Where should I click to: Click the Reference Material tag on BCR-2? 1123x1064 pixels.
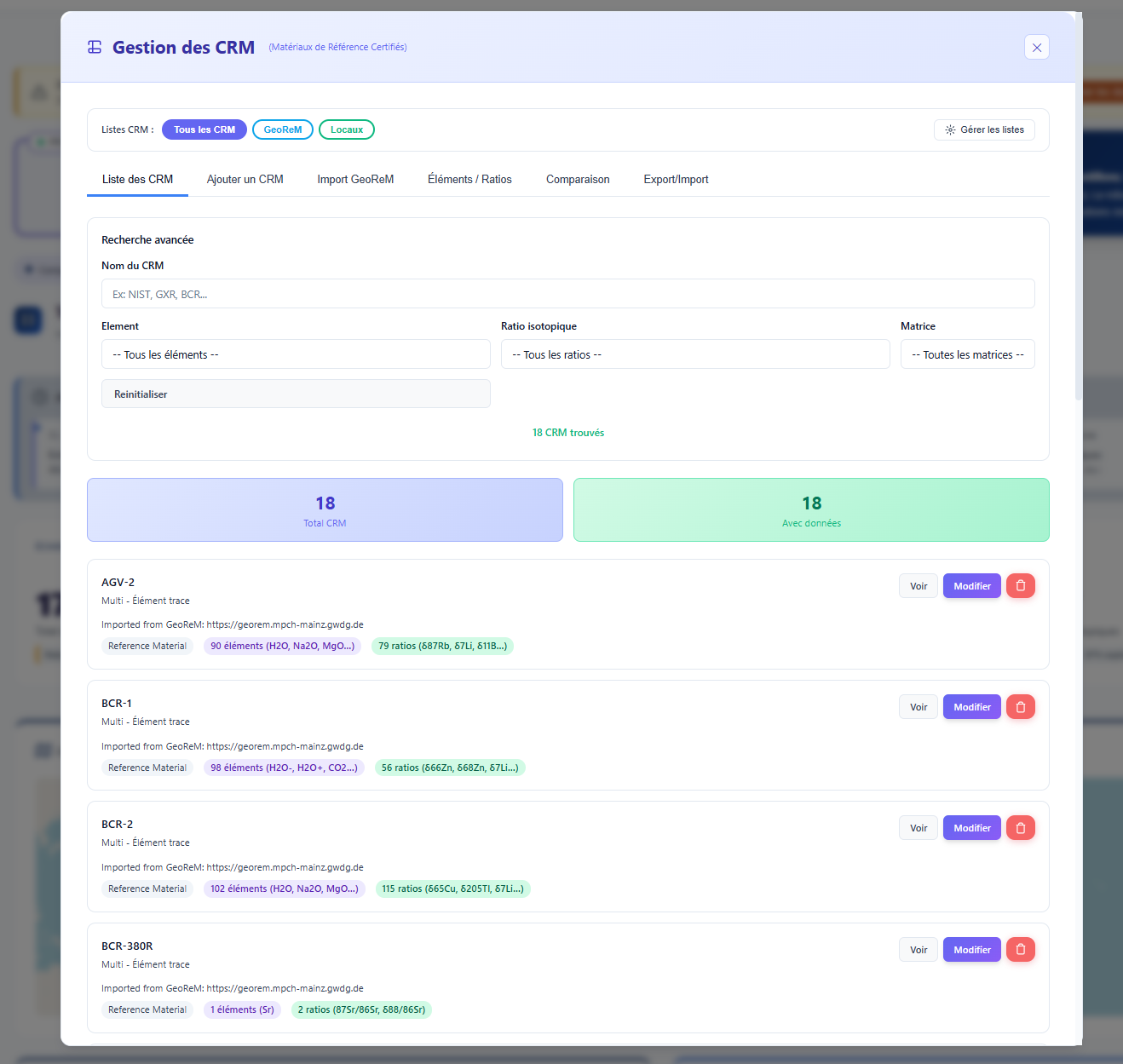coord(147,889)
